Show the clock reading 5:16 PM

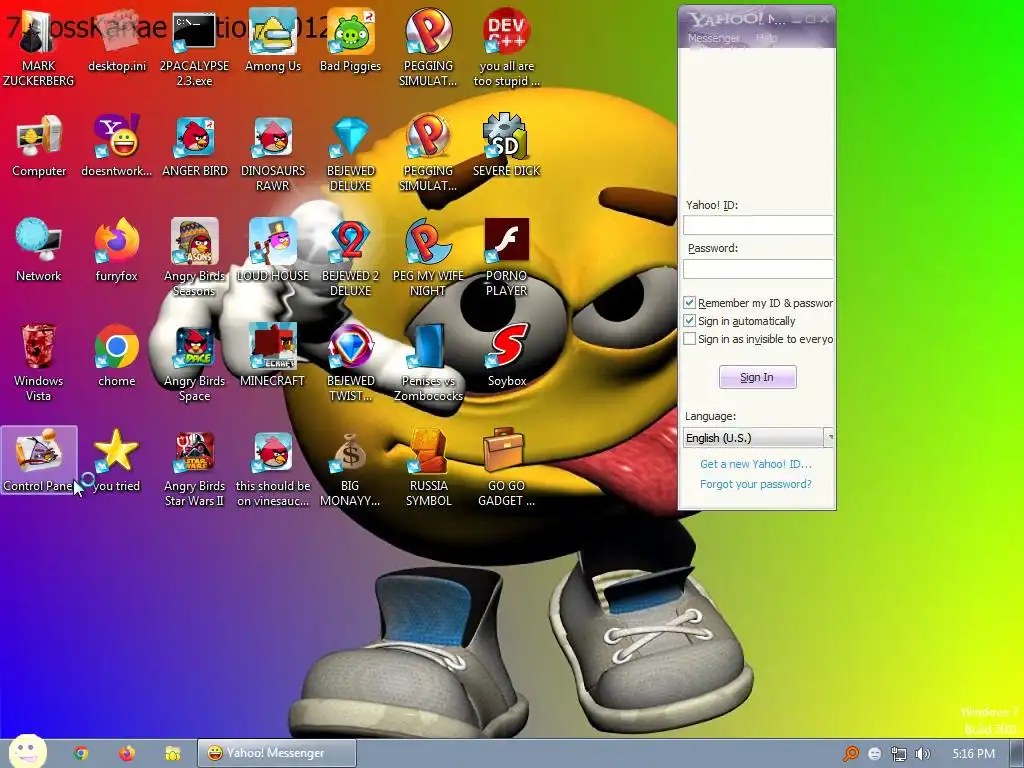click(x=973, y=754)
